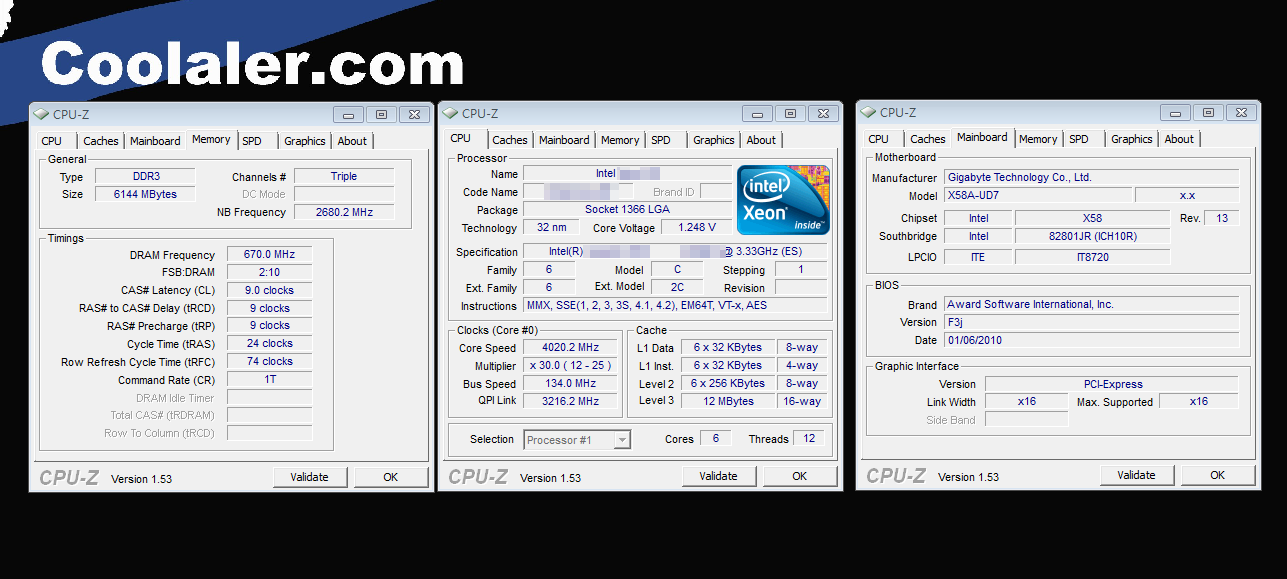Open Graphics tab in CPU window
Image resolution: width=1287 pixels, height=579 pixels.
tap(713, 140)
